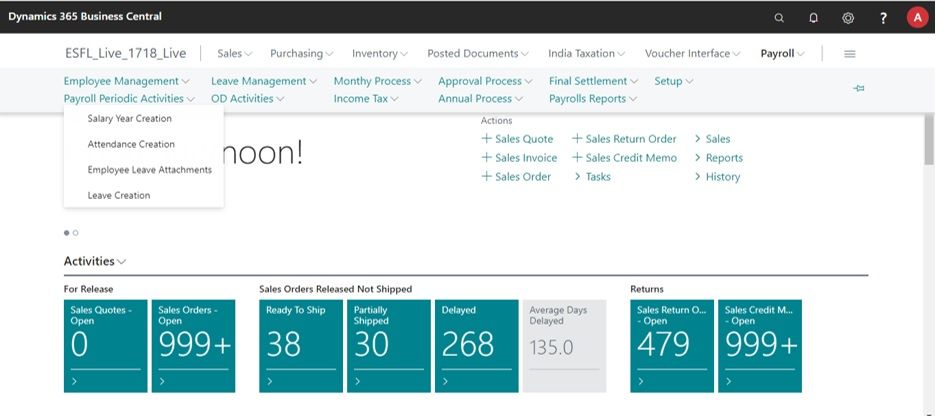Expand Monthy Process submenu
Screen dimensions: 938x416
point(377,81)
